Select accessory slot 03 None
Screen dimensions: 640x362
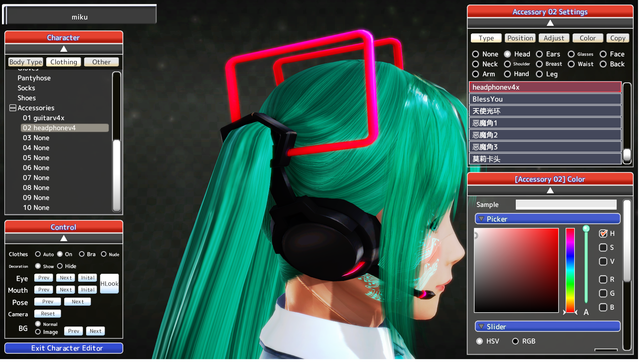(36, 138)
